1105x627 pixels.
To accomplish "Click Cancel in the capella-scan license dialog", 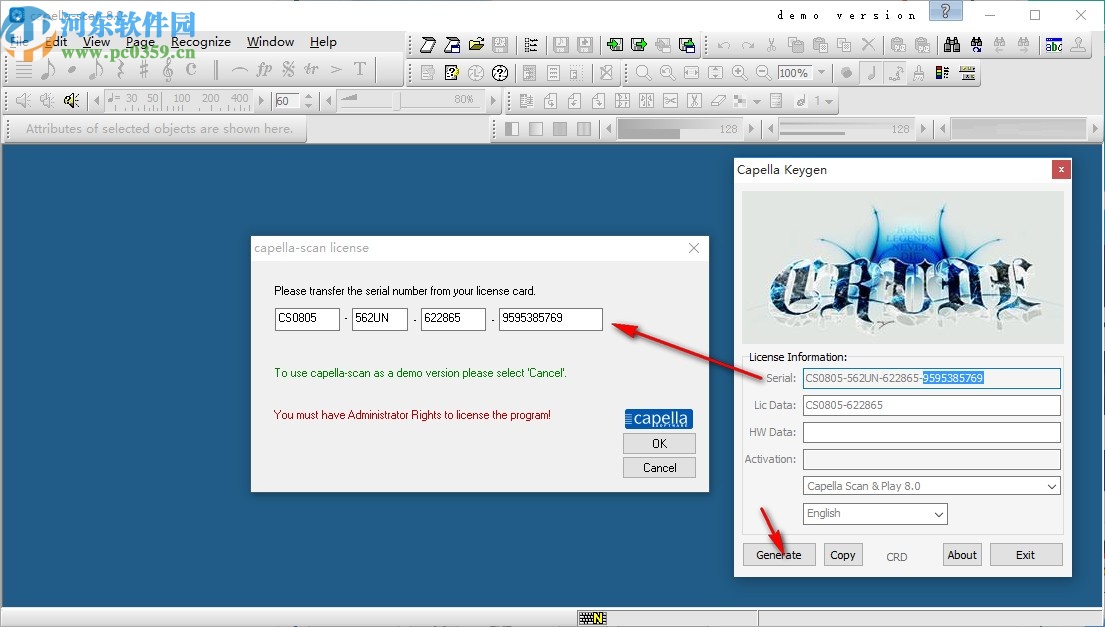I will [659, 467].
